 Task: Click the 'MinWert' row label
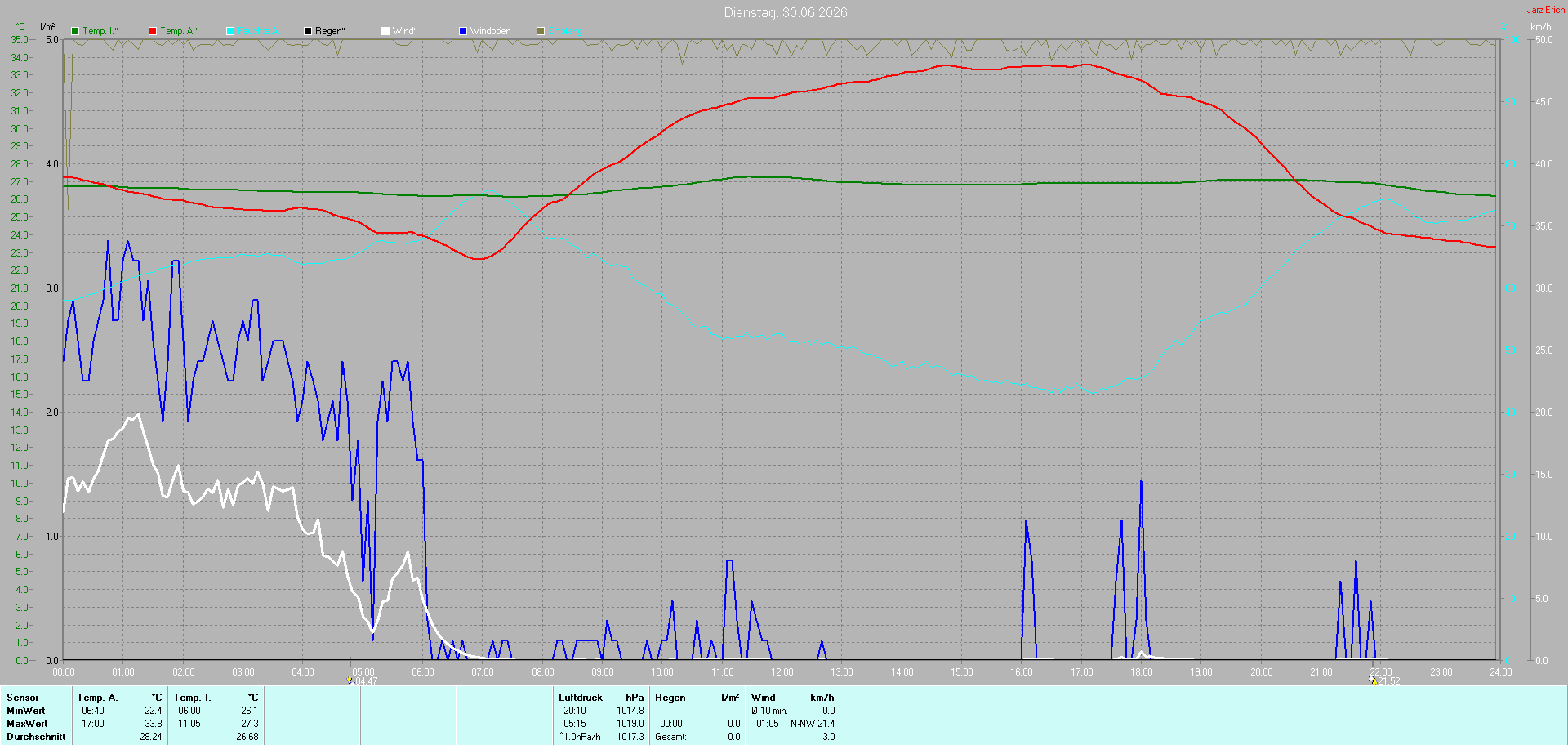[x=26, y=711]
